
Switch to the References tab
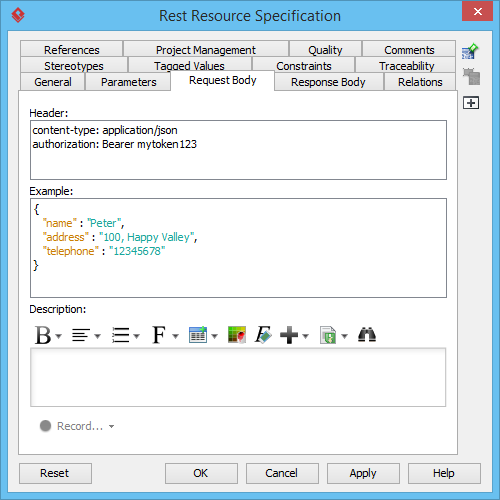pos(71,50)
